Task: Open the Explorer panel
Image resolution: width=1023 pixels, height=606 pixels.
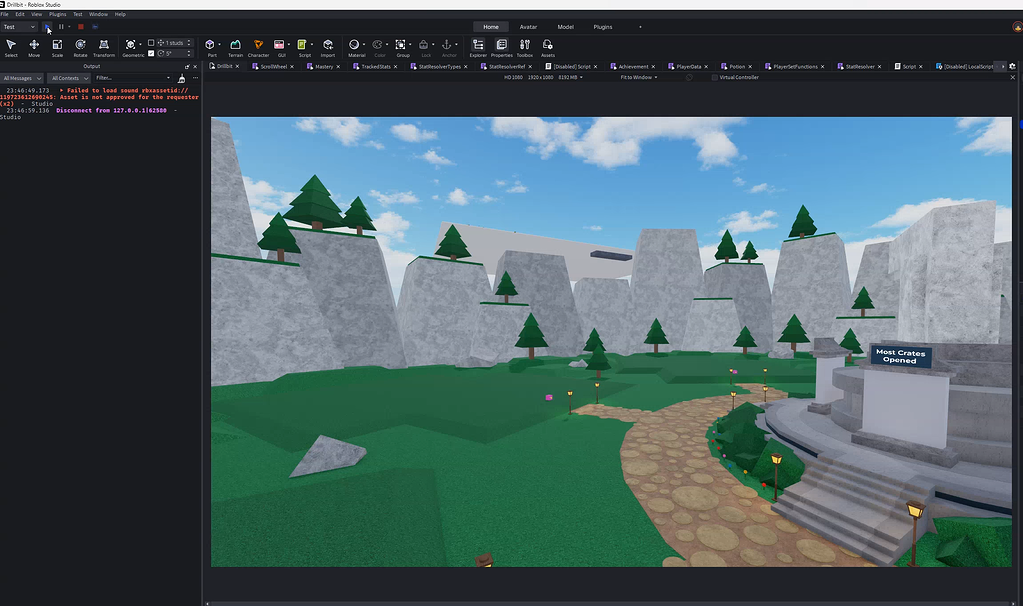Action: click(x=478, y=48)
